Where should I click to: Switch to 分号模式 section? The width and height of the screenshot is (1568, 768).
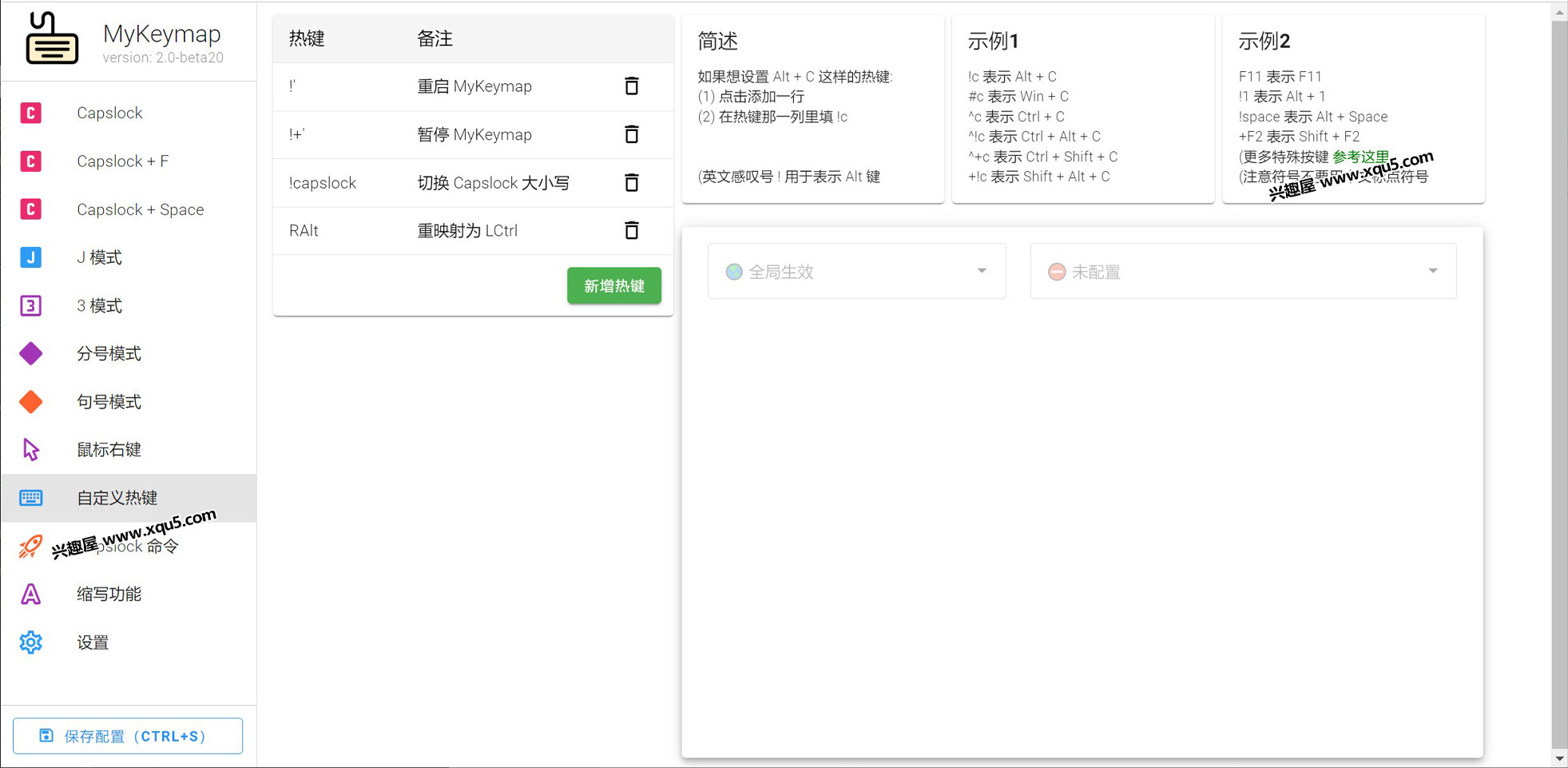pyautogui.click(x=129, y=353)
